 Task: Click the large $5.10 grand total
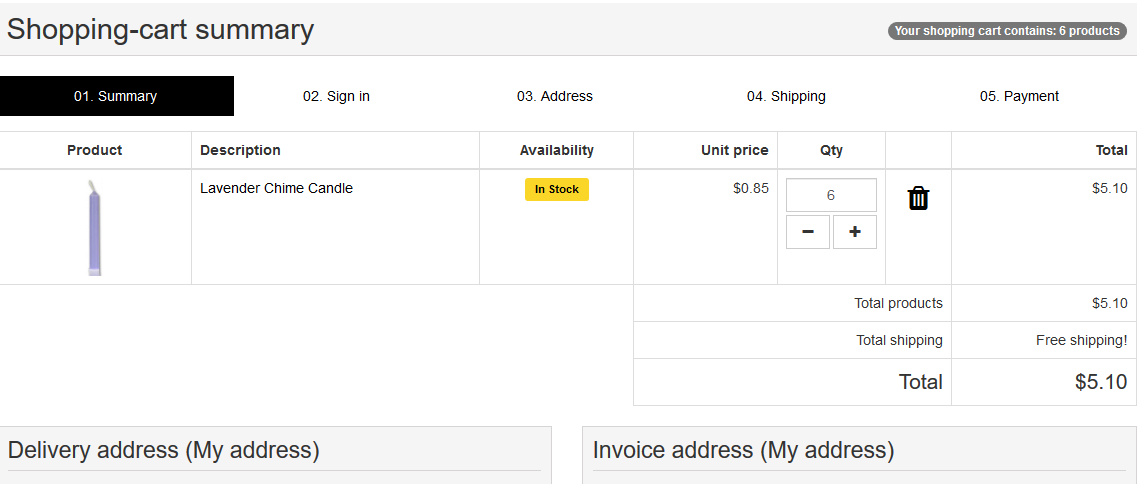[x=1100, y=382]
